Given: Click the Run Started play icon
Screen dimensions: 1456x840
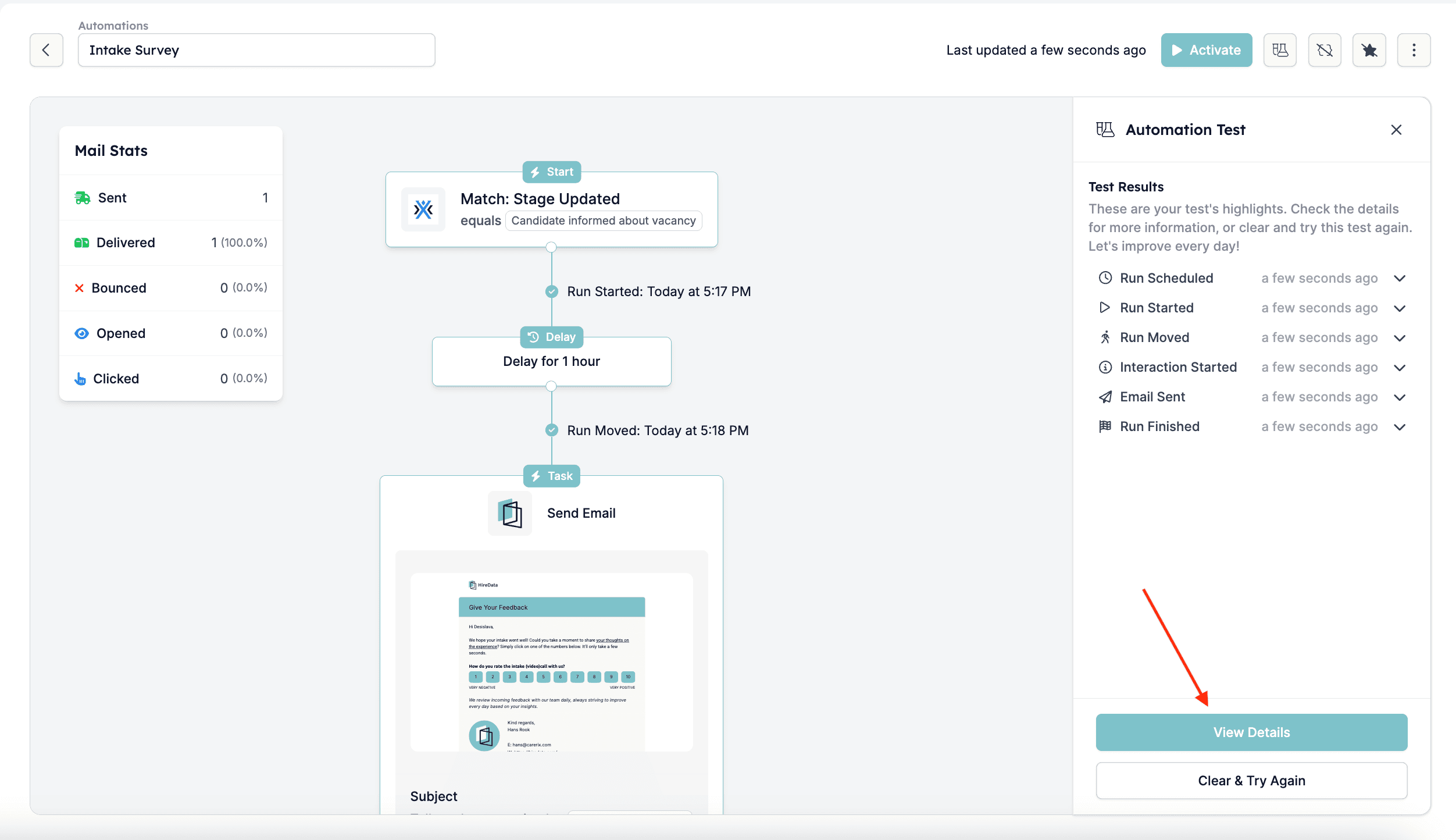Looking at the screenshot, I should (1105, 308).
